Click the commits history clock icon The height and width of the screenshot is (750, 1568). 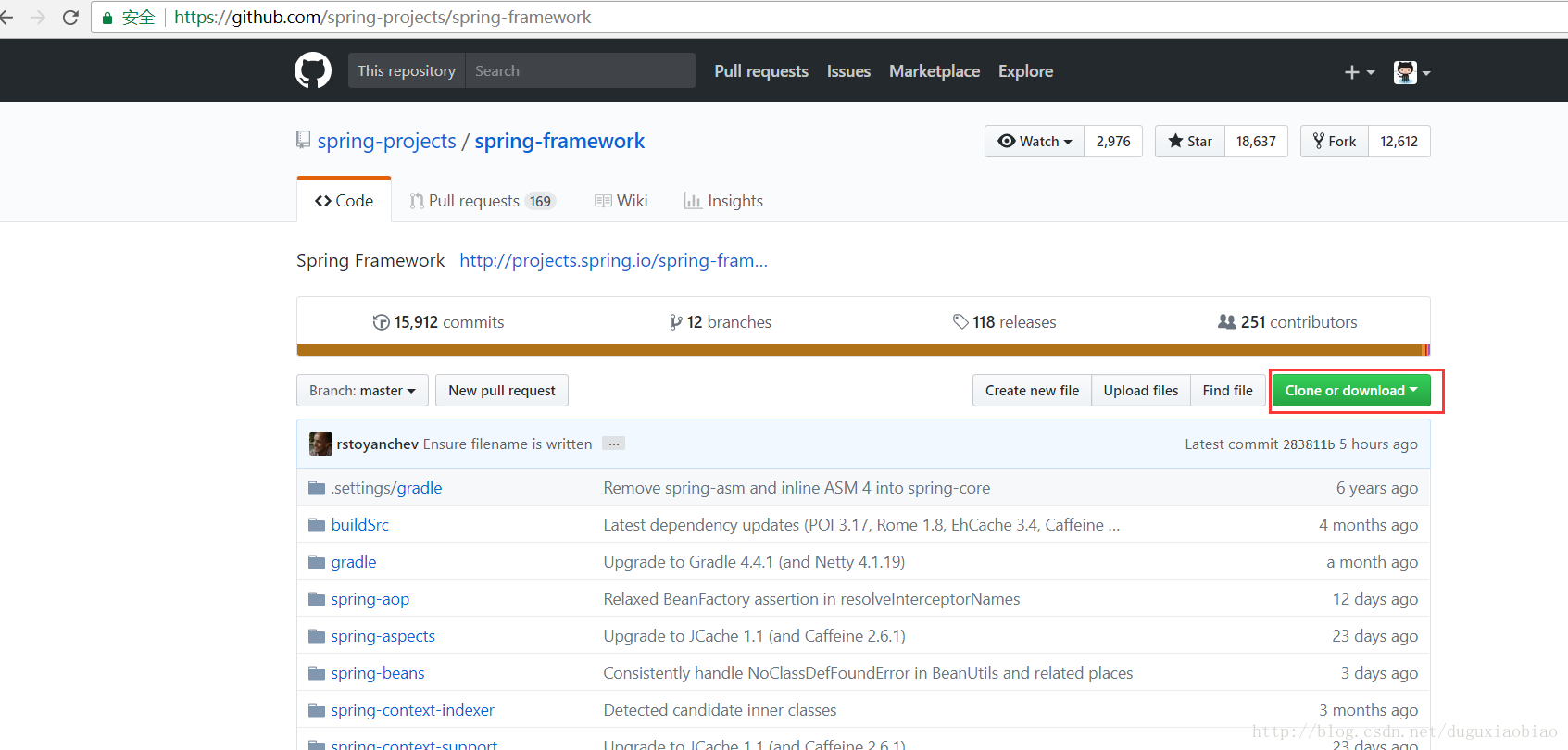[x=381, y=322]
